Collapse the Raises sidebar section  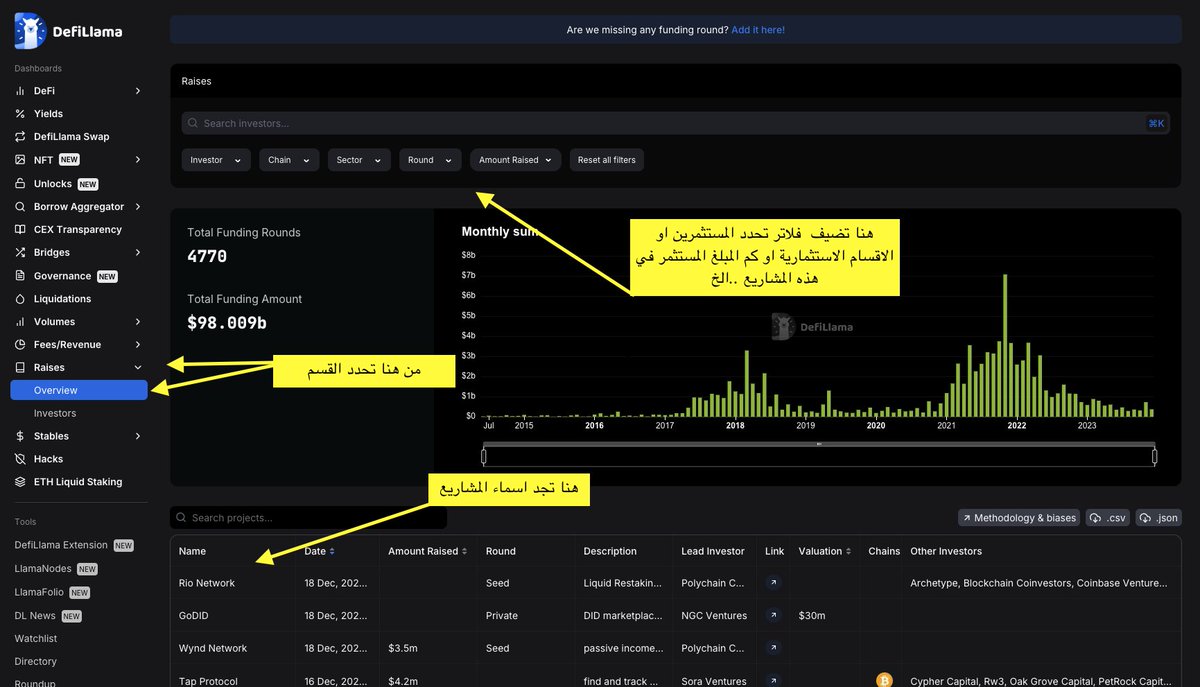tap(138, 368)
